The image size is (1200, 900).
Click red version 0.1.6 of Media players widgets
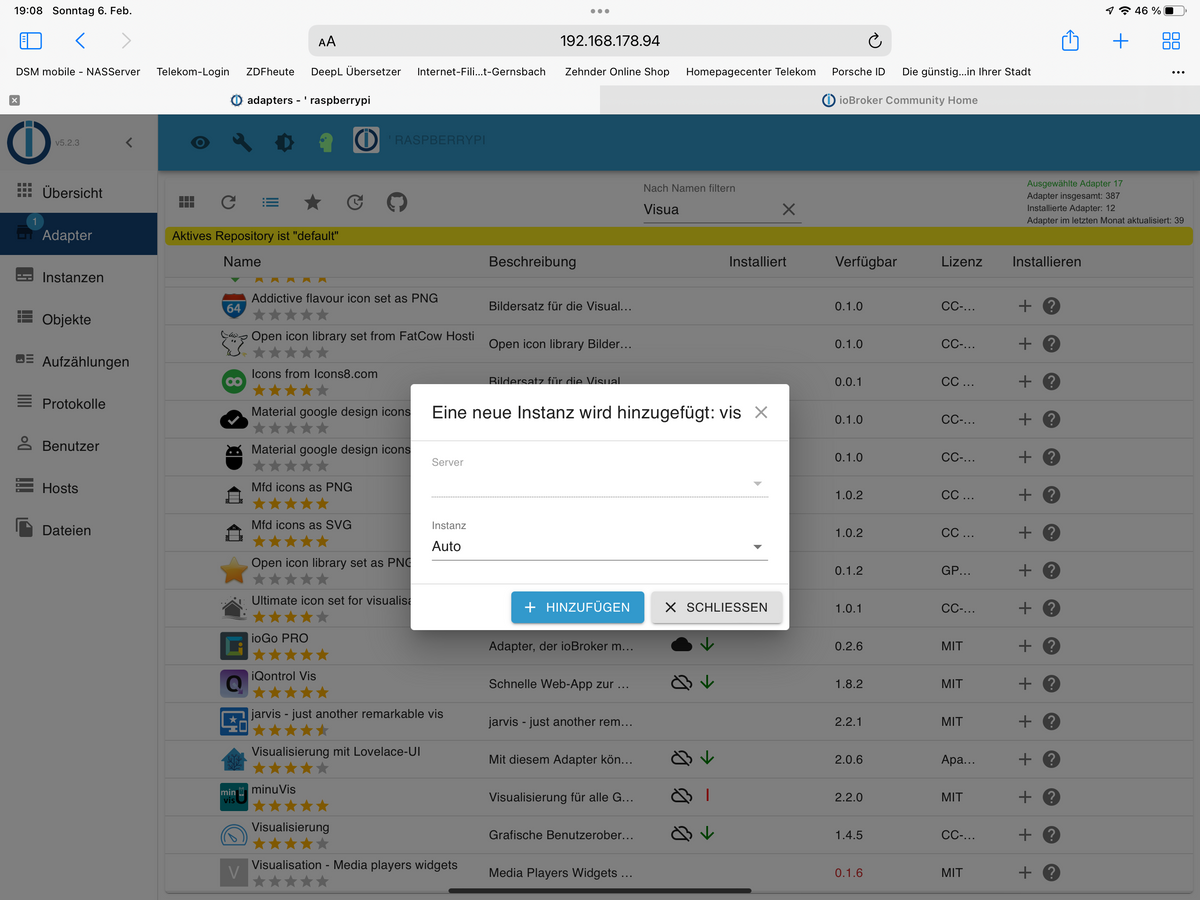pos(849,873)
